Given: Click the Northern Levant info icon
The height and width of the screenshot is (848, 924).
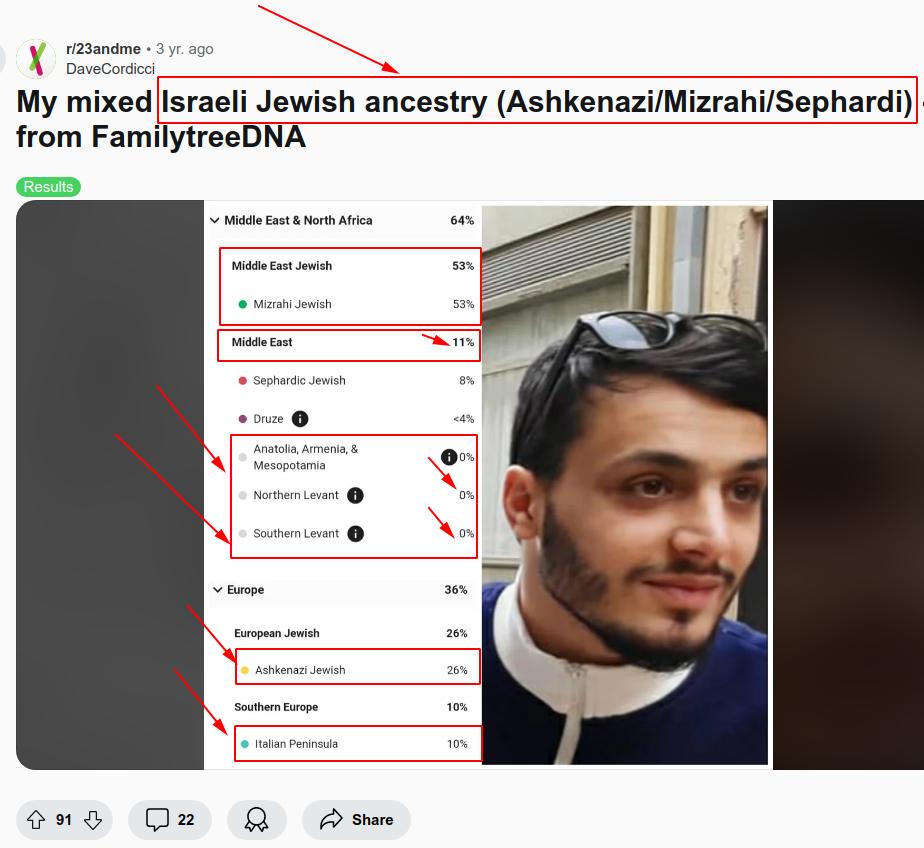Looking at the screenshot, I should (x=355, y=495).
